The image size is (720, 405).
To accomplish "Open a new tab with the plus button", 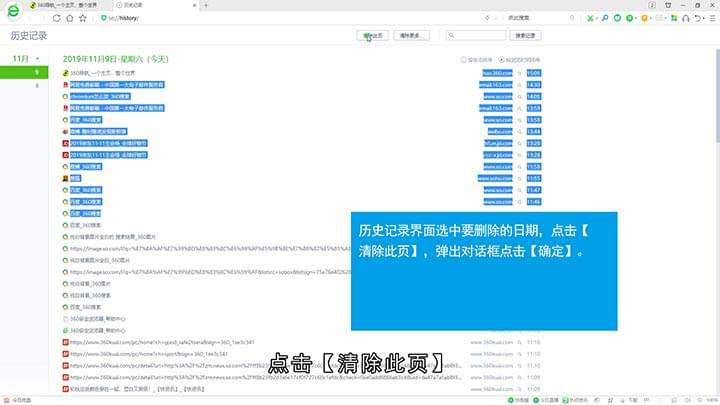I will click(x=206, y=5).
